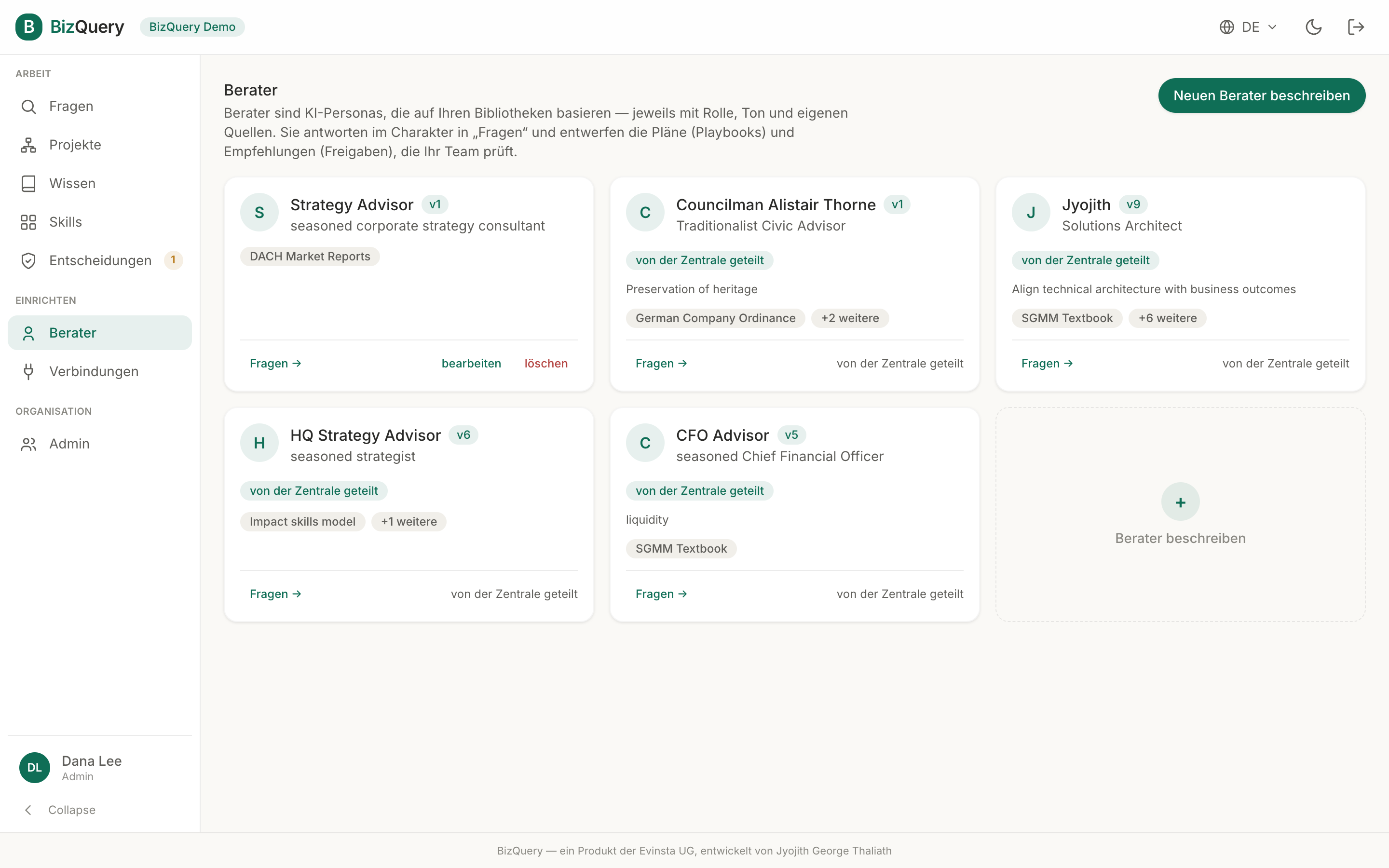The width and height of the screenshot is (1389, 868).
Task: Open Fragen link on Councilman Alistair Thorne card
Action: [661, 364]
